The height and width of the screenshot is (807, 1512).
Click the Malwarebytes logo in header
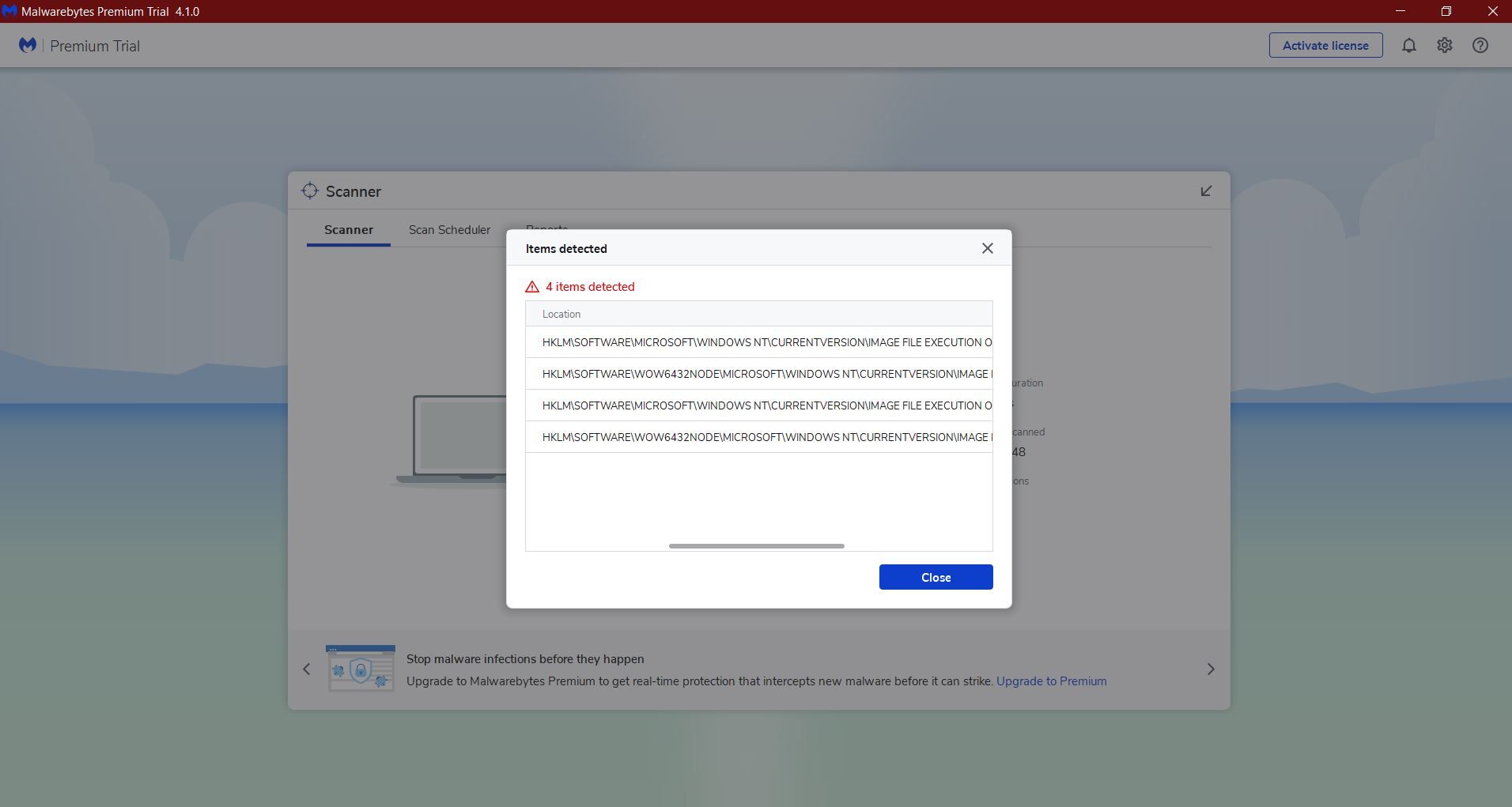tap(28, 45)
